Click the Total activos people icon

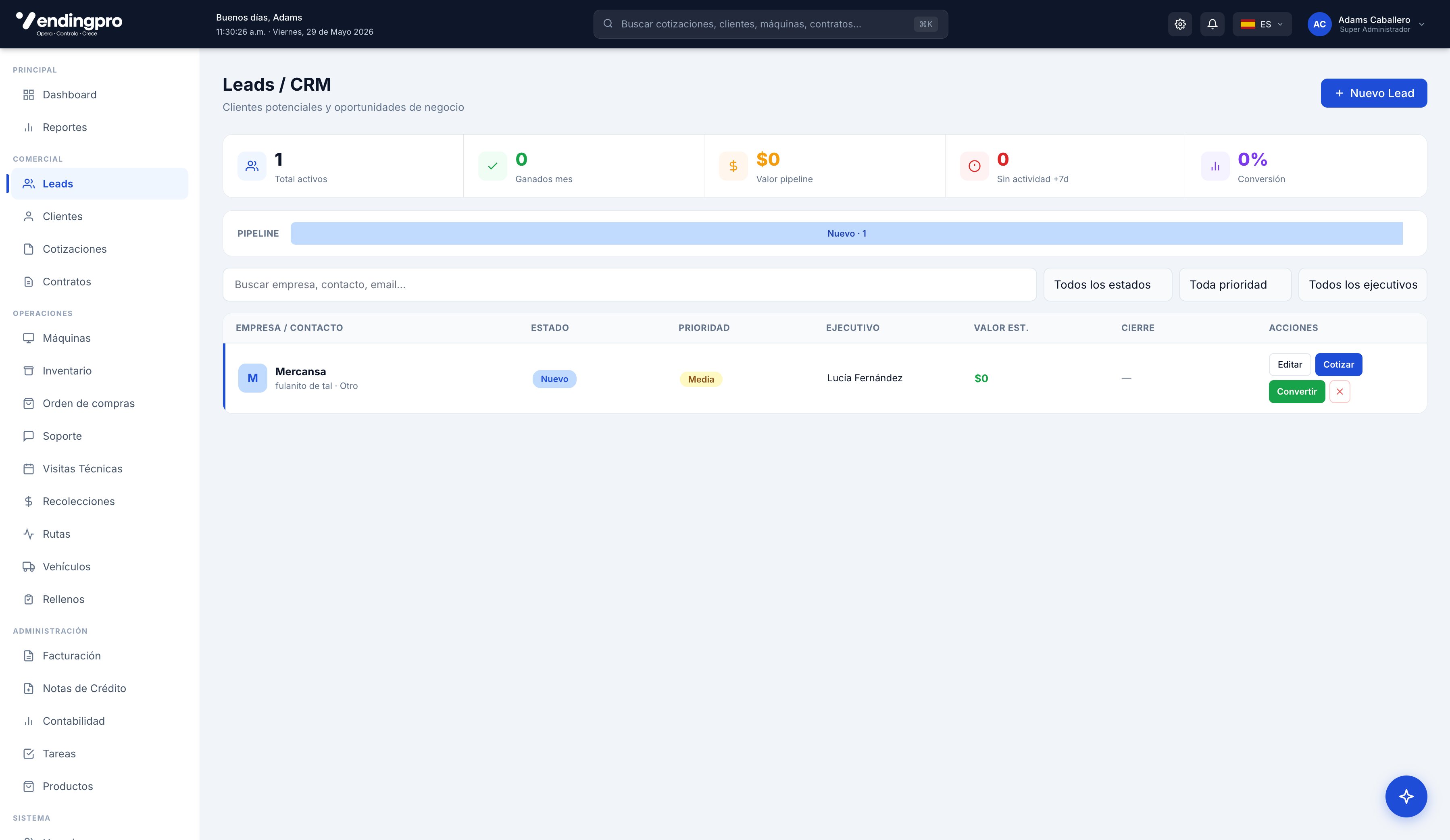[x=252, y=166]
